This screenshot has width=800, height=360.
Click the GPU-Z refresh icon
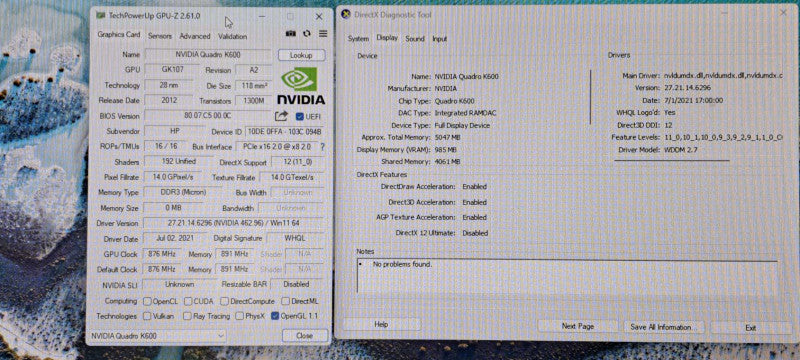[x=307, y=34]
